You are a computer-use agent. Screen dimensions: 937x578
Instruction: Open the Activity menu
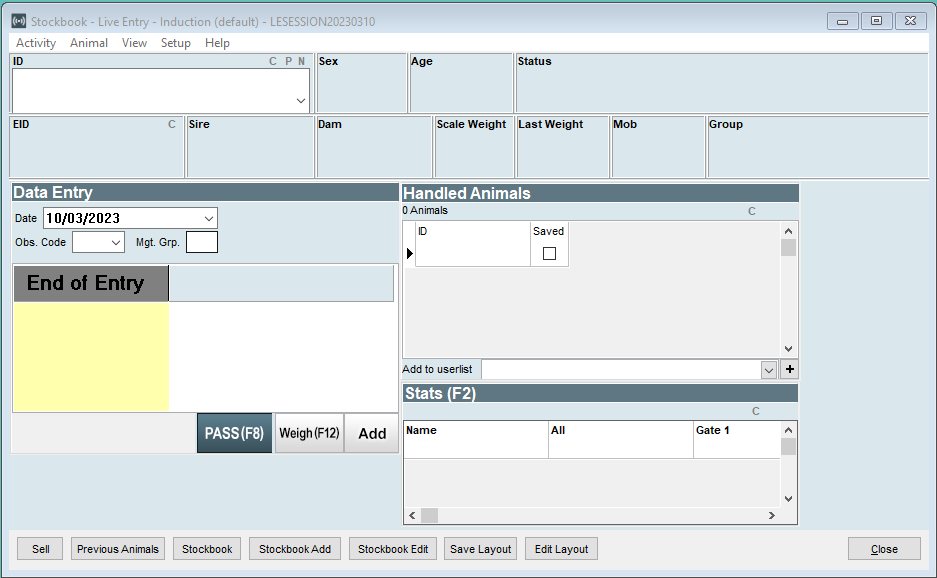pyautogui.click(x=36, y=43)
